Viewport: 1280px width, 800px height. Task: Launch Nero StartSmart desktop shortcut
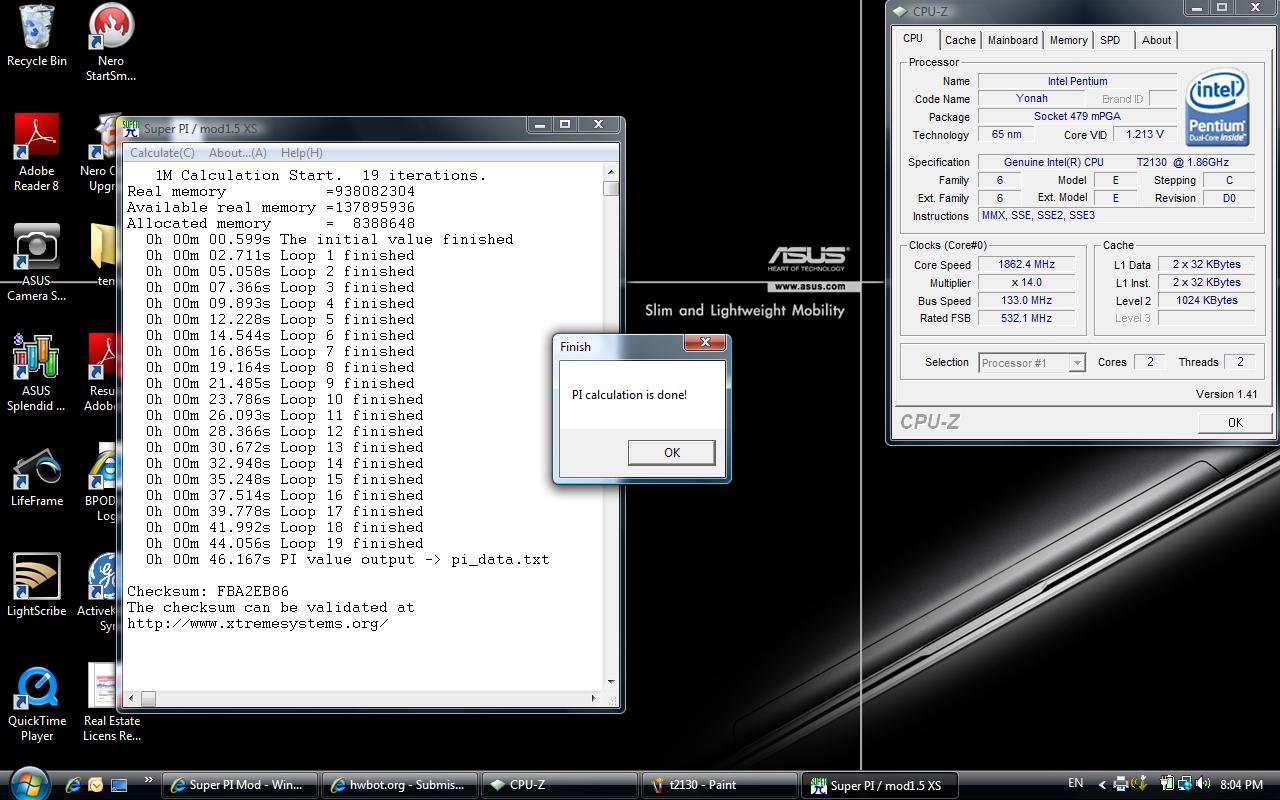(x=111, y=42)
